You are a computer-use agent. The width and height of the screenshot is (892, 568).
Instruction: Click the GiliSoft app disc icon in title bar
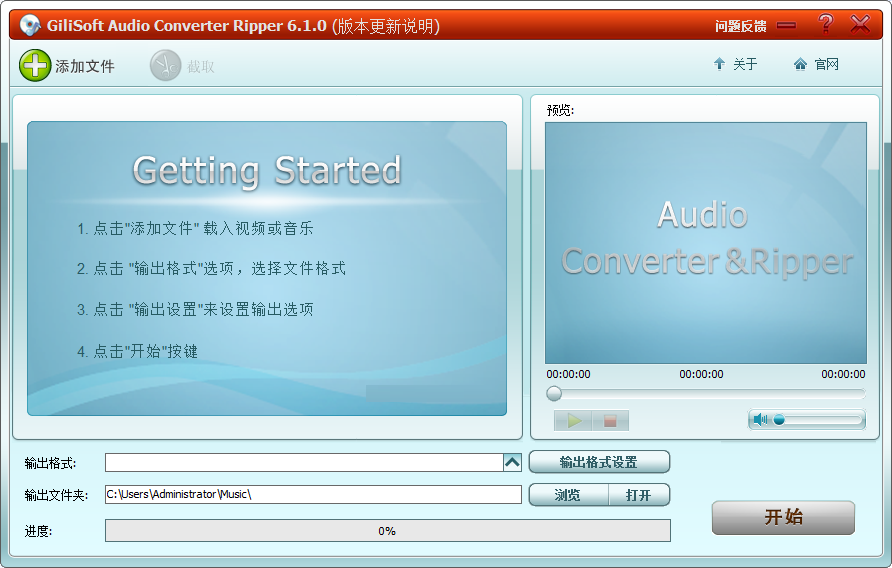coord(30,25)
